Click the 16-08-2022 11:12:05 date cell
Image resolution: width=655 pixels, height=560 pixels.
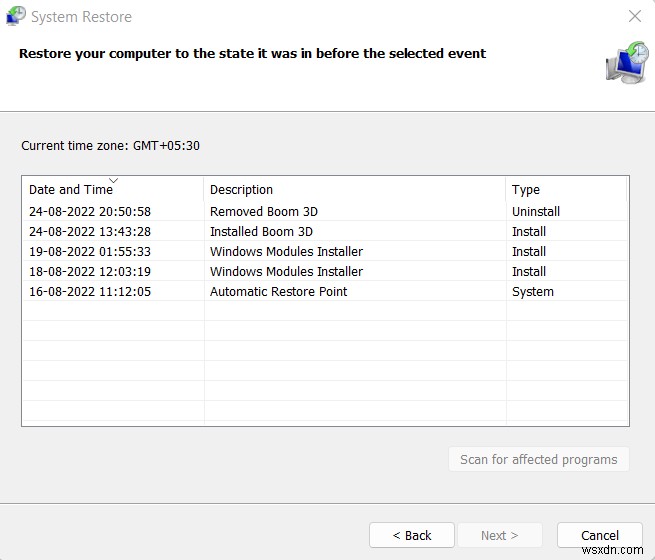coord(90,292)
